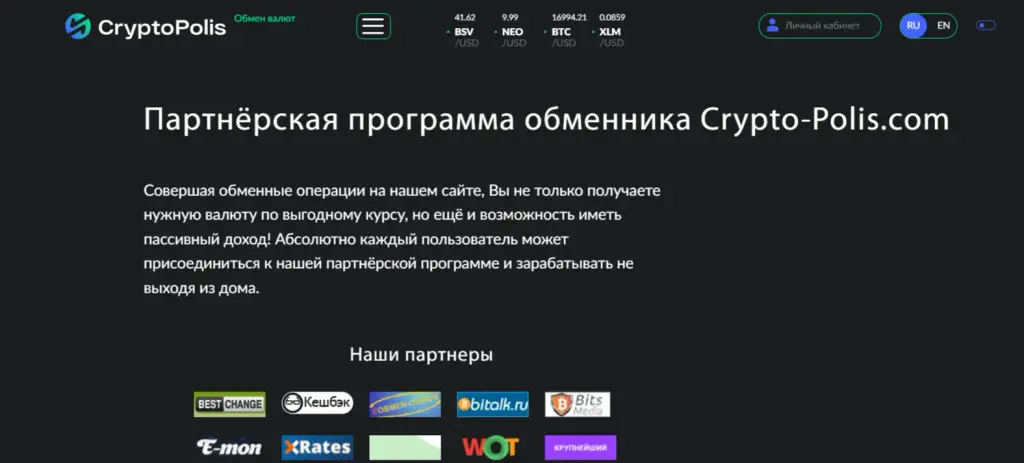Viewport: 1024px width, 463px height.
Task: Click the CryptoPolis logo icon
Action: coord(78,27)
